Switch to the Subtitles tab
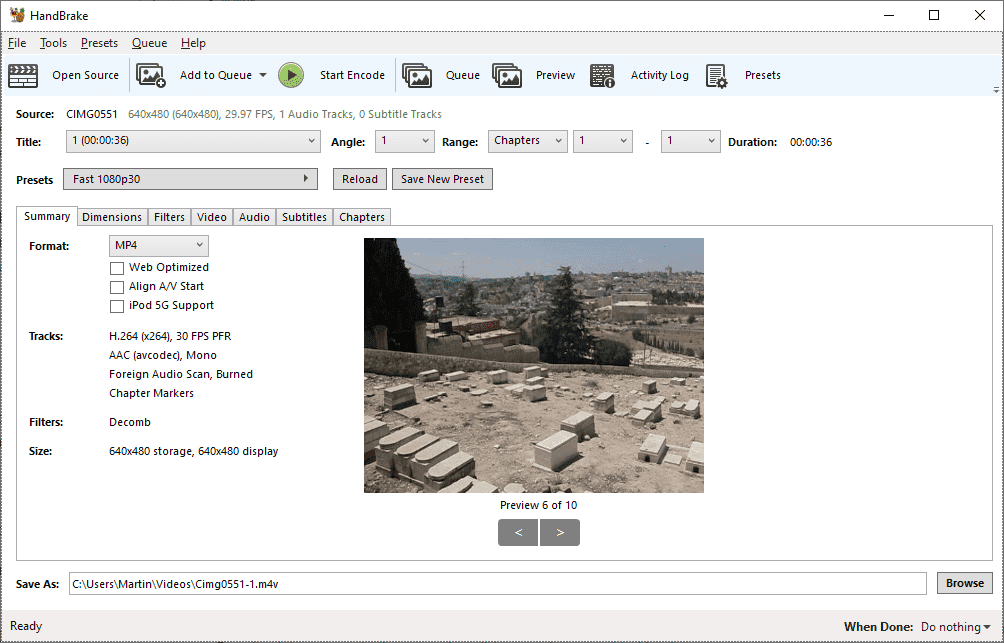This screenshot has height=643, width=1004. (x=304, y=217)
